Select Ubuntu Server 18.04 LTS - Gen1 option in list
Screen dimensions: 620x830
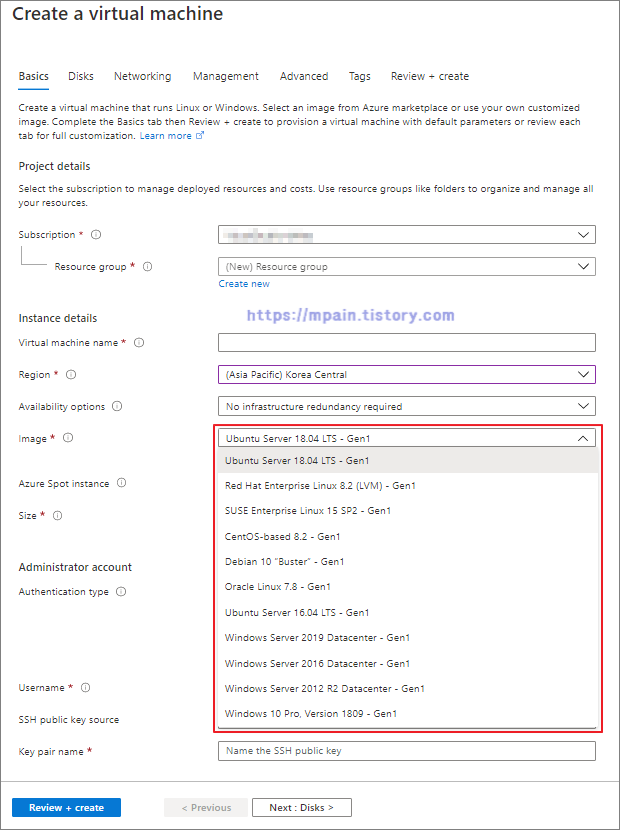click(x=408, y=461)
